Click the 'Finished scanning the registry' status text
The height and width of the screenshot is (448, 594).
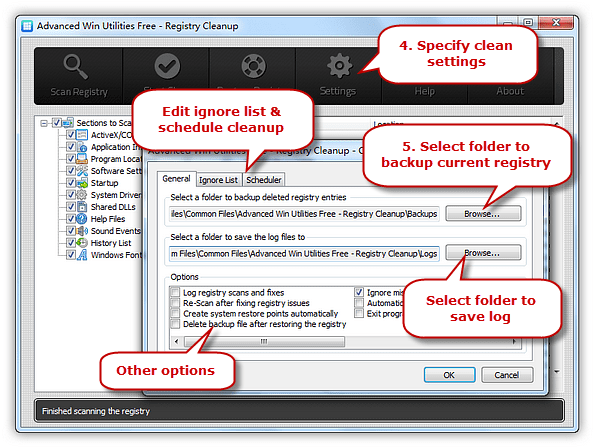click(x=96, y=411)
